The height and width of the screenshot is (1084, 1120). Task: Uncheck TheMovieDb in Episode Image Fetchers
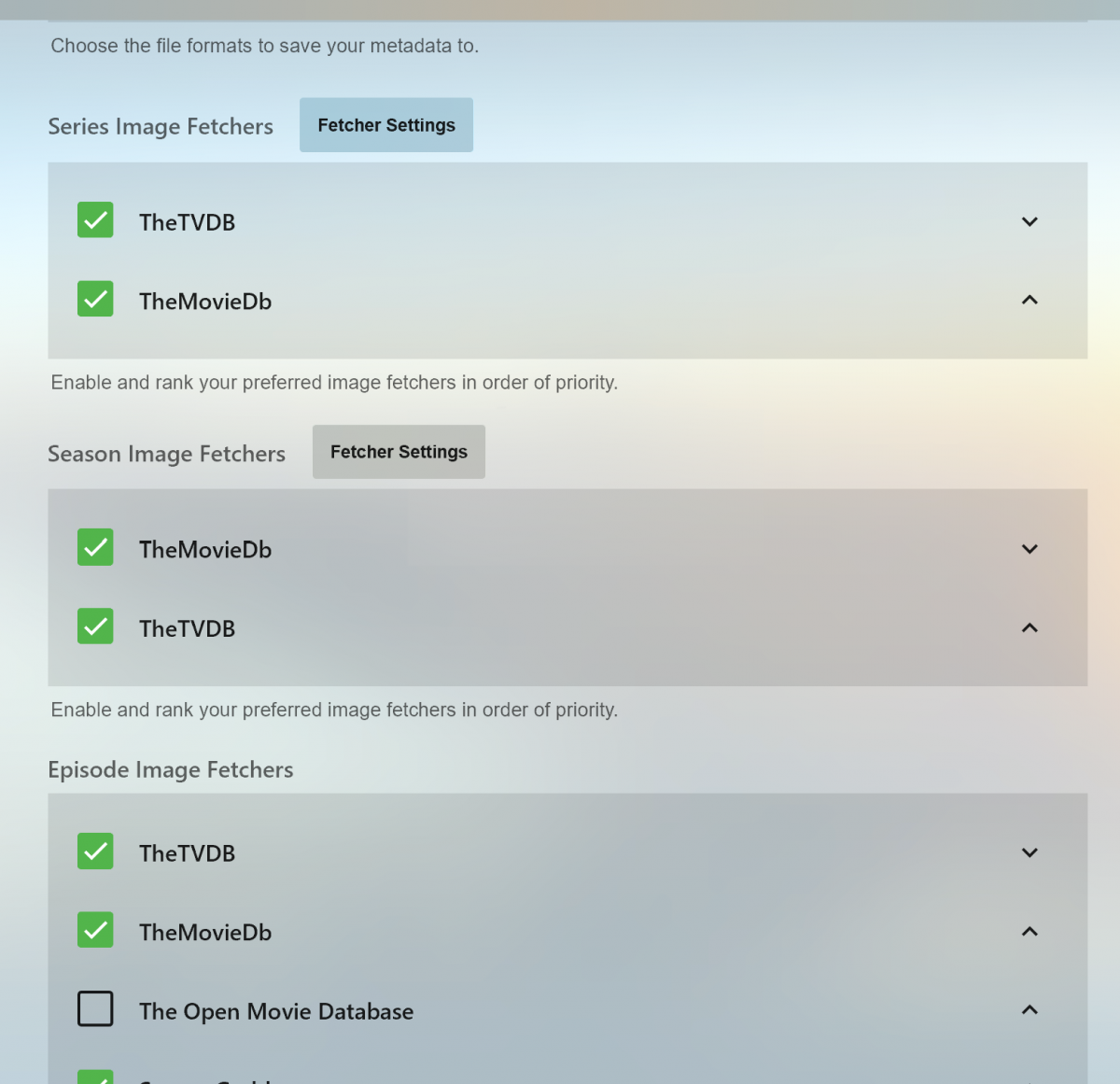pyautogui.click(x=95, y=930)
